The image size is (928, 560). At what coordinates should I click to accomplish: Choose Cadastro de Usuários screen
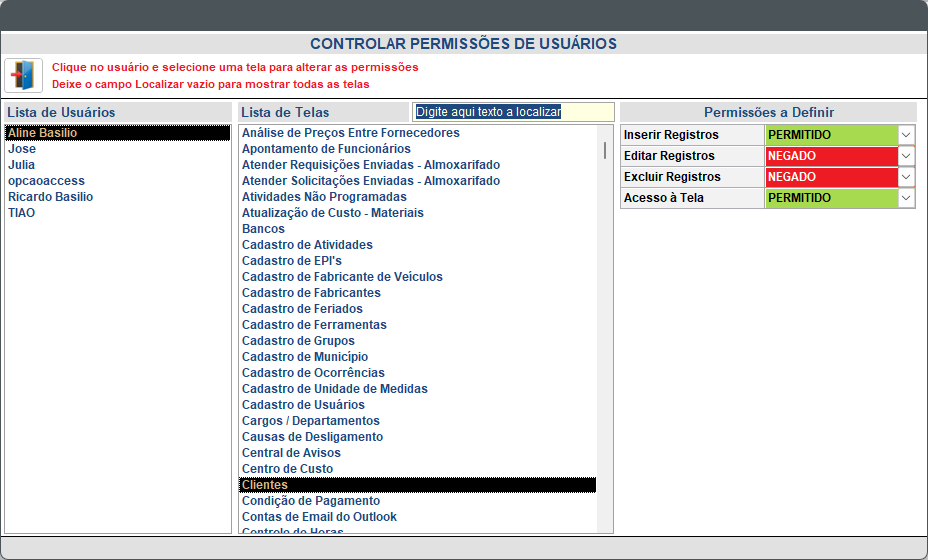point(303,405)
